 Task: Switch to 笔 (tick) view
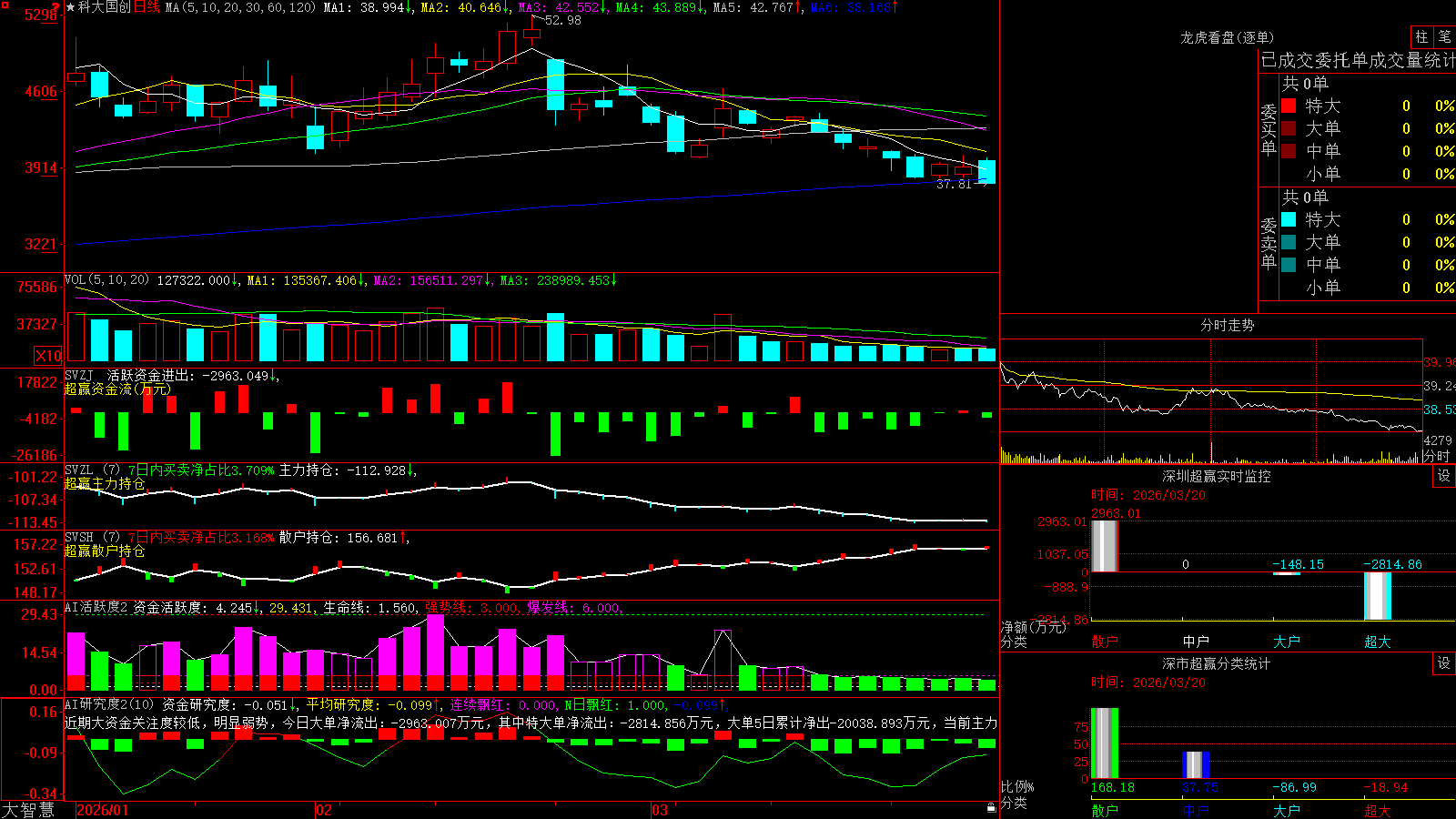click(x=1445, y=36)
